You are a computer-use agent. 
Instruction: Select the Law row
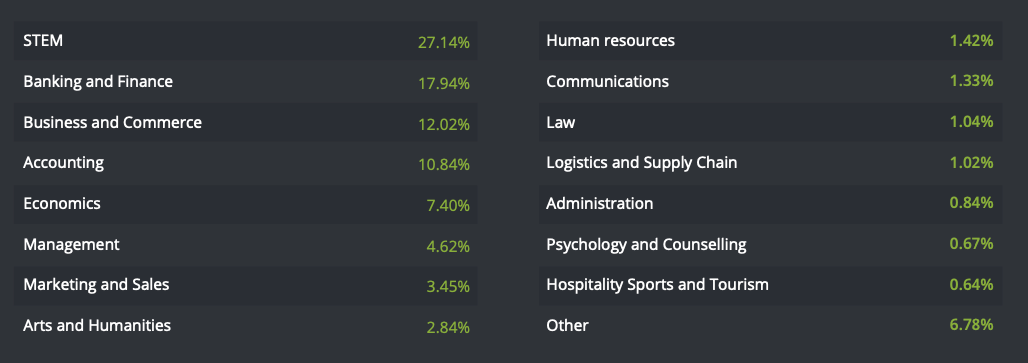pos(770,123)
